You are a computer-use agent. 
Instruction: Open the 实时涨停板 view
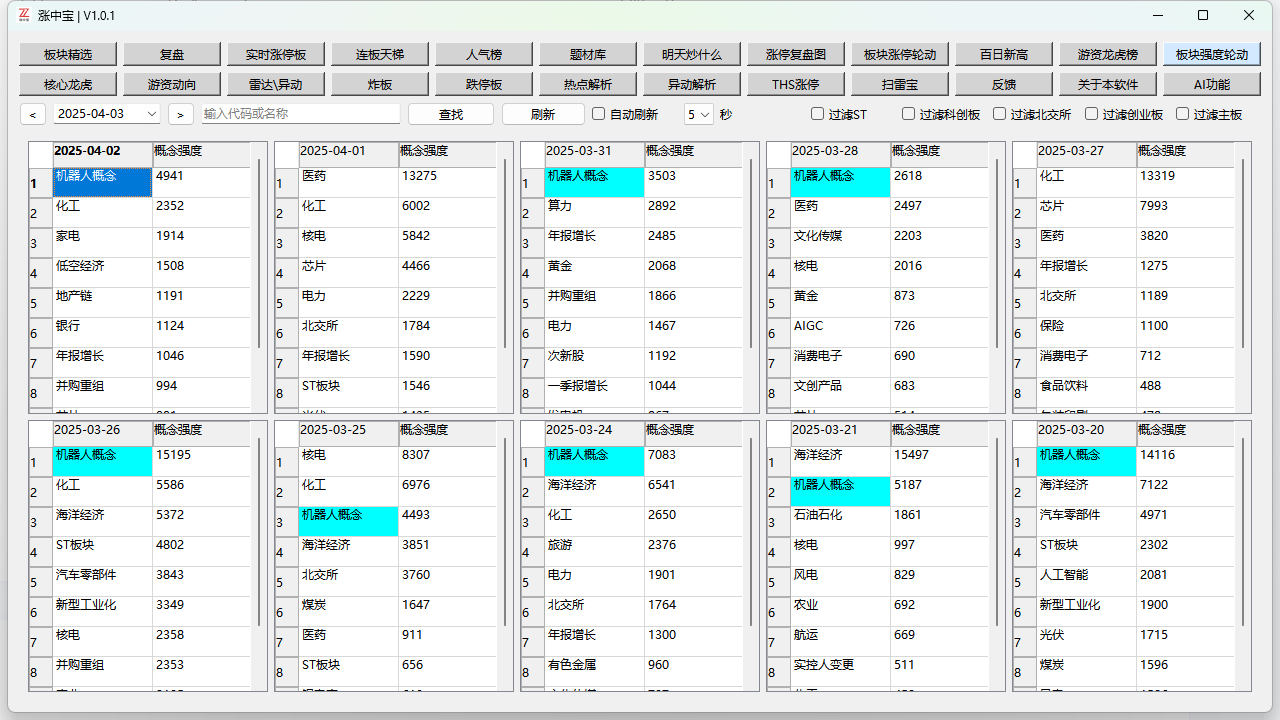pyautogui.click(x=276, y=53)
